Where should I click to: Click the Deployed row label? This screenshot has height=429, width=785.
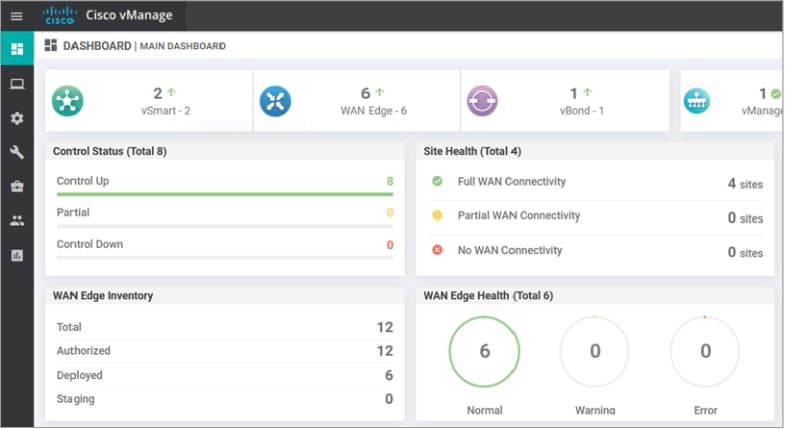[x=79, y=375]
